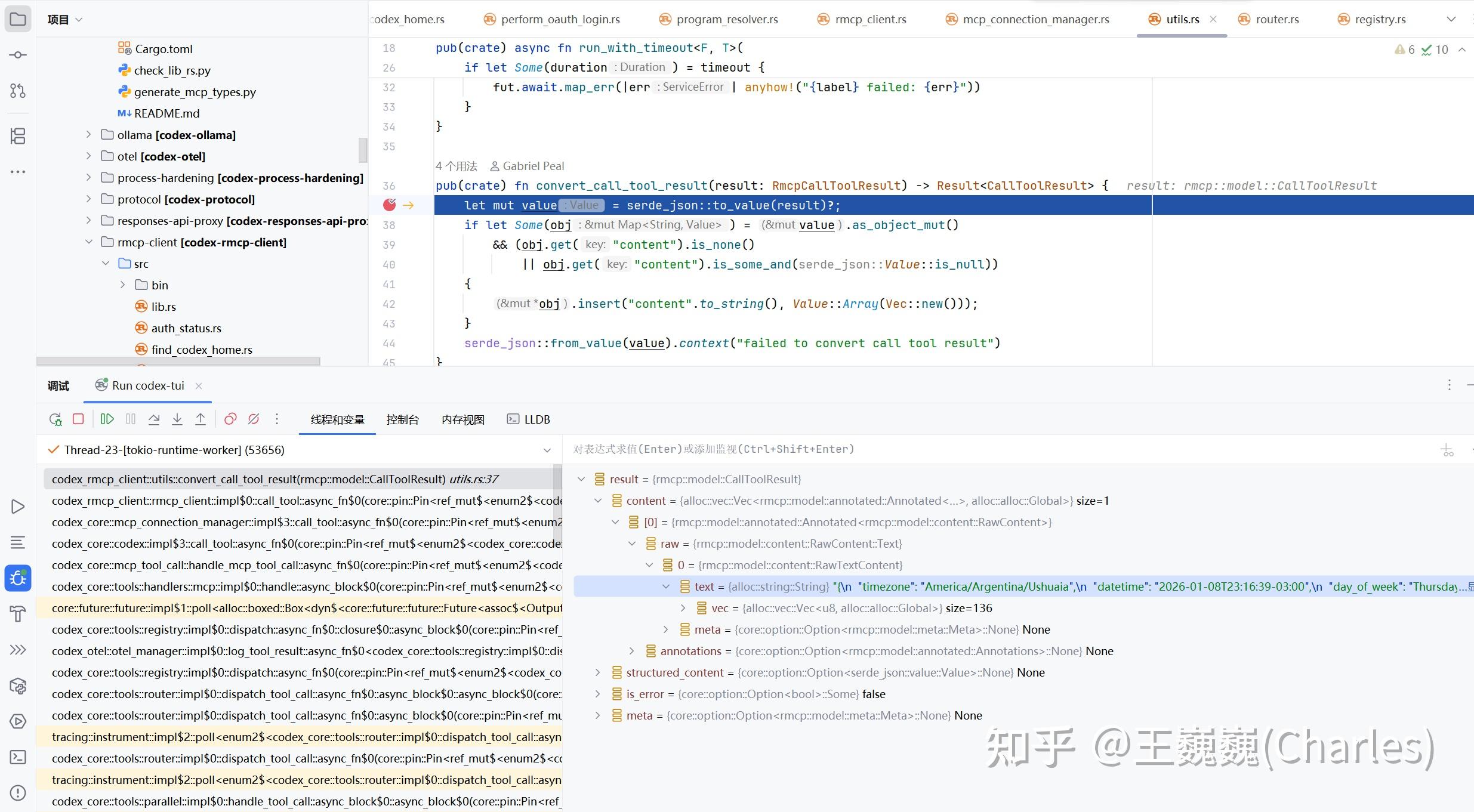Close the Run codex-tui debug tab

(199, 386)
